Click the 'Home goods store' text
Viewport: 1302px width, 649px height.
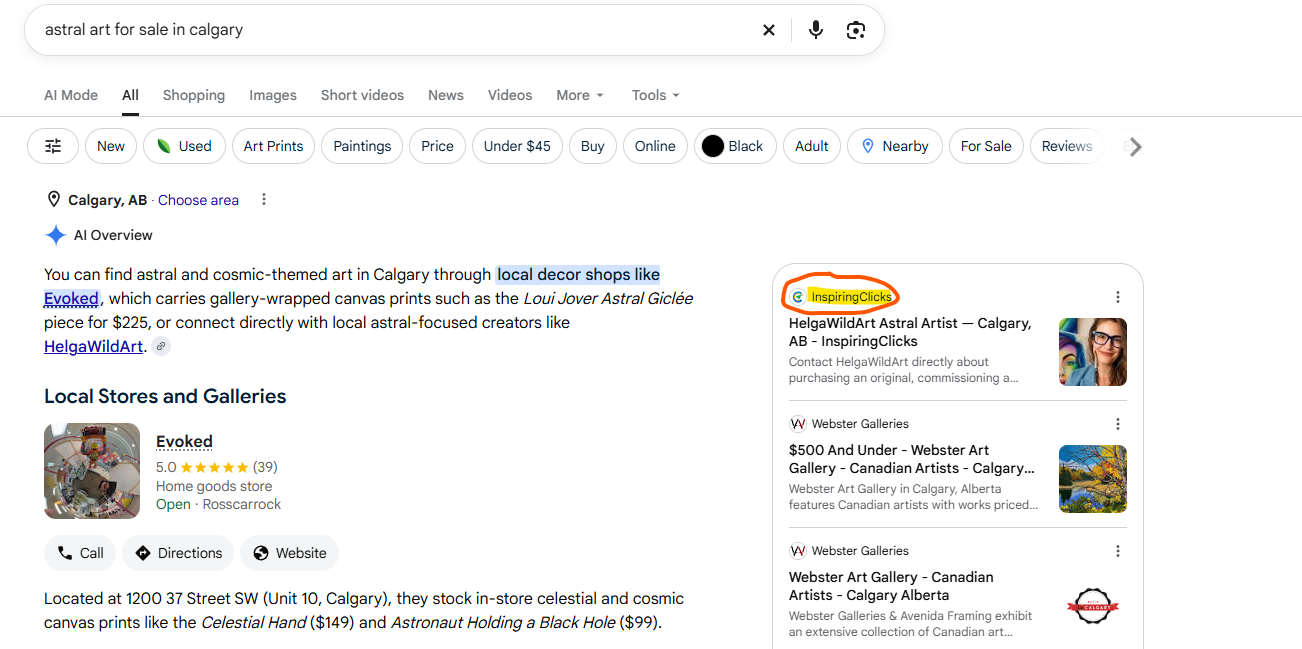[x=214, y=486]
